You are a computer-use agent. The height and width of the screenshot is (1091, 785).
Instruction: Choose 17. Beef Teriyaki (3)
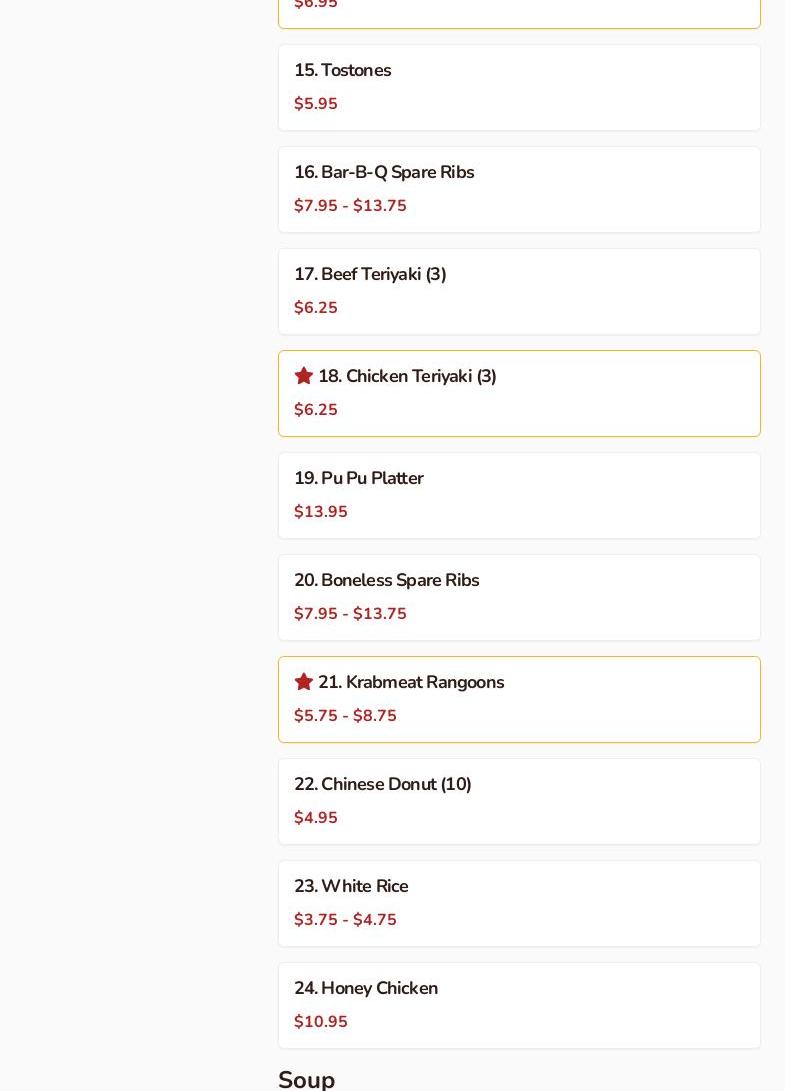(x=370, y=275)
